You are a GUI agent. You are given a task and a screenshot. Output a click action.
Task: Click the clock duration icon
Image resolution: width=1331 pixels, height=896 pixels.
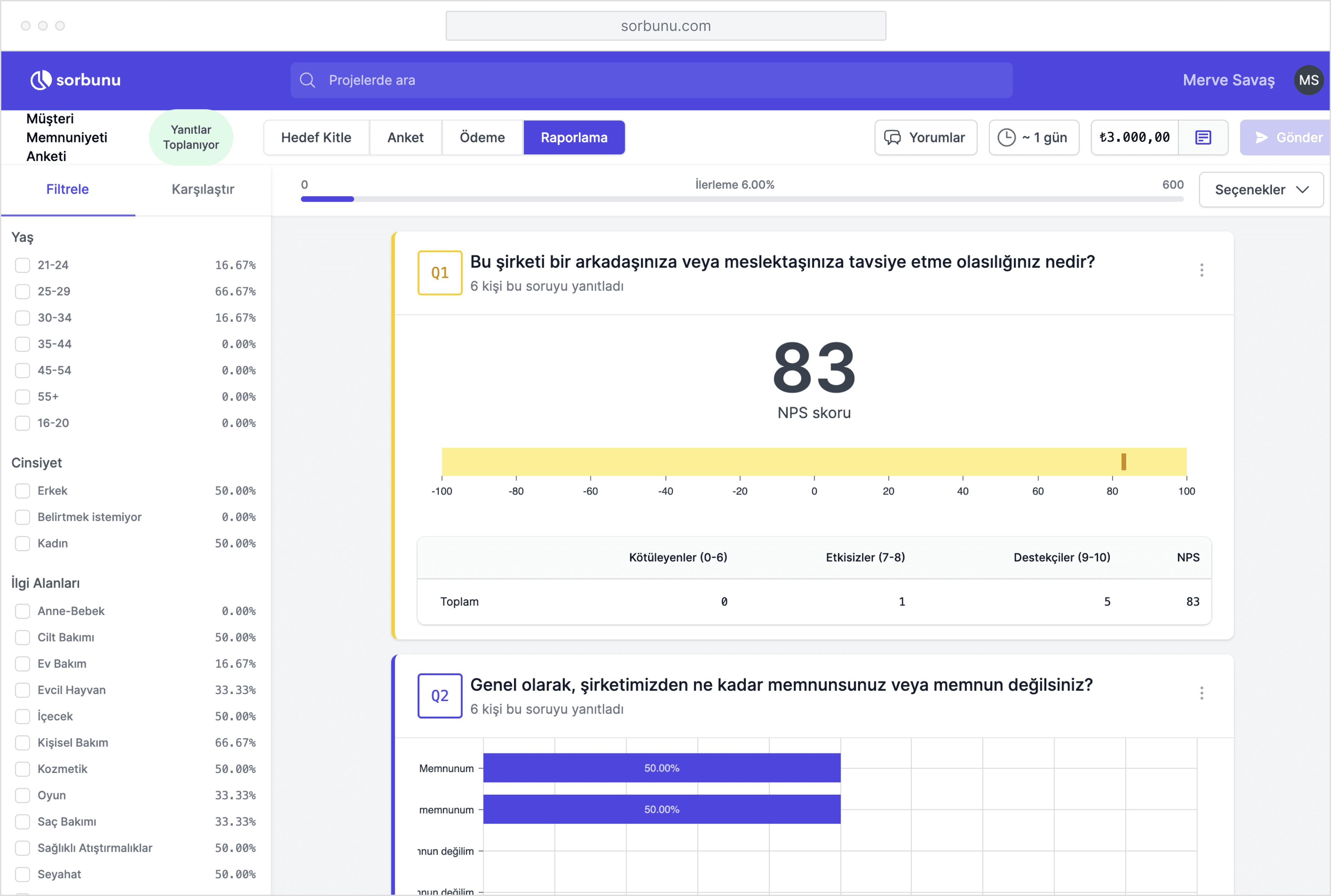coord(1006,137)
